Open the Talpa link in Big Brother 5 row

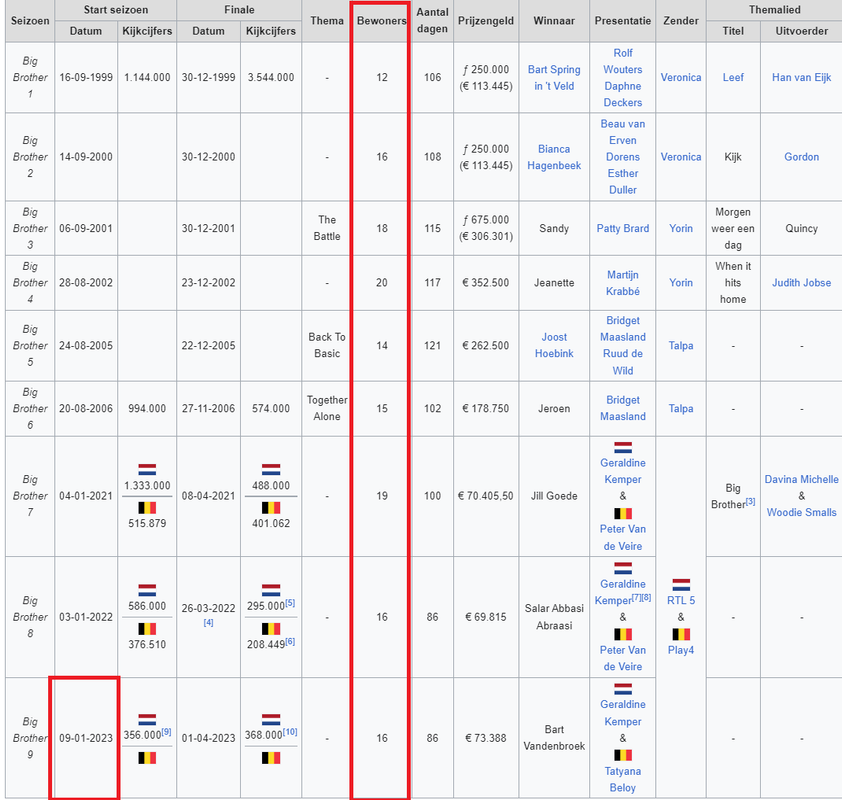point(680,345)
